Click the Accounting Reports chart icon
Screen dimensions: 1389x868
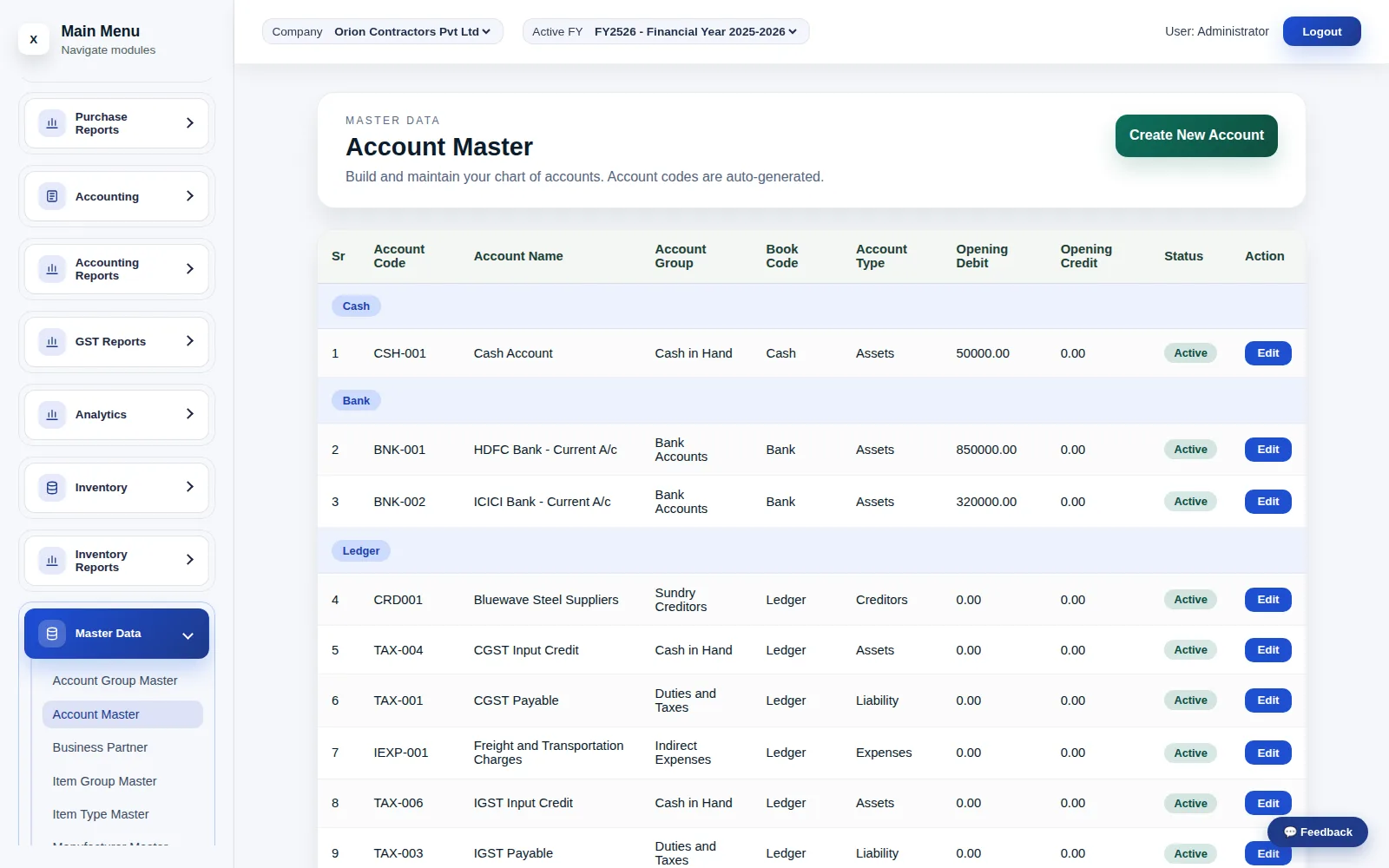(x=52, y=269)
